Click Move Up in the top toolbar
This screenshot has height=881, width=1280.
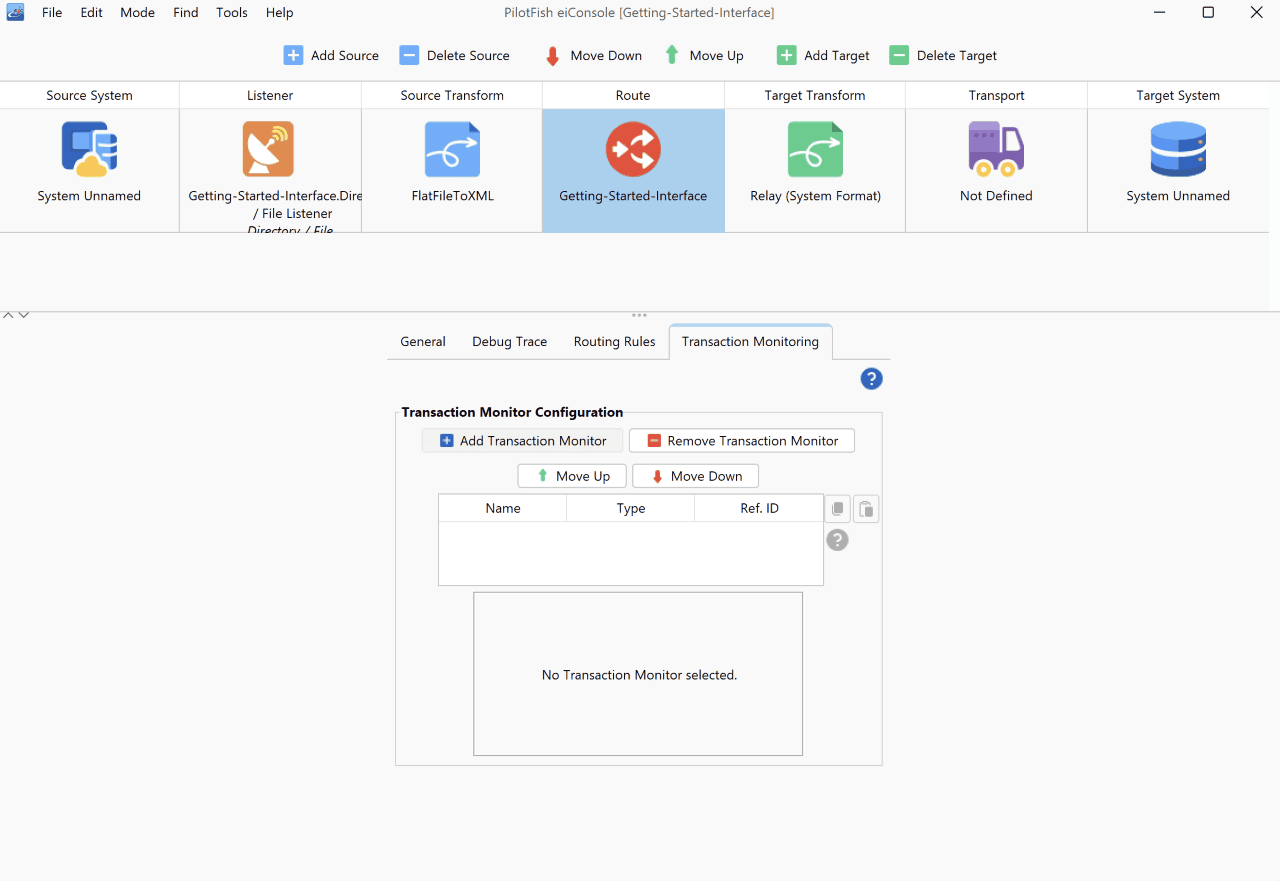(x=704, y=56)
